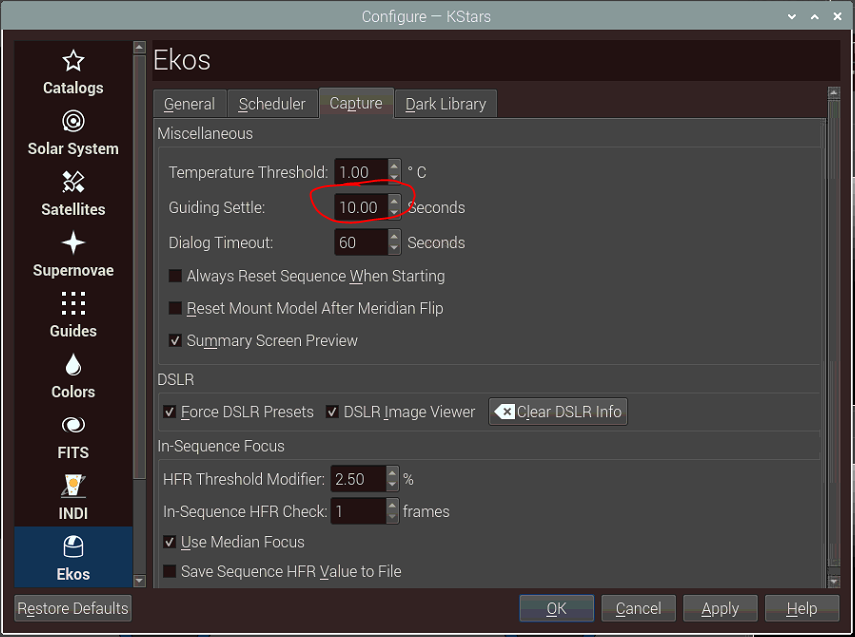The image size is (855, 637).
Task: Increase Dialog Timeout with up arrow
Action: pyautogui.click(x=394, y=236)
